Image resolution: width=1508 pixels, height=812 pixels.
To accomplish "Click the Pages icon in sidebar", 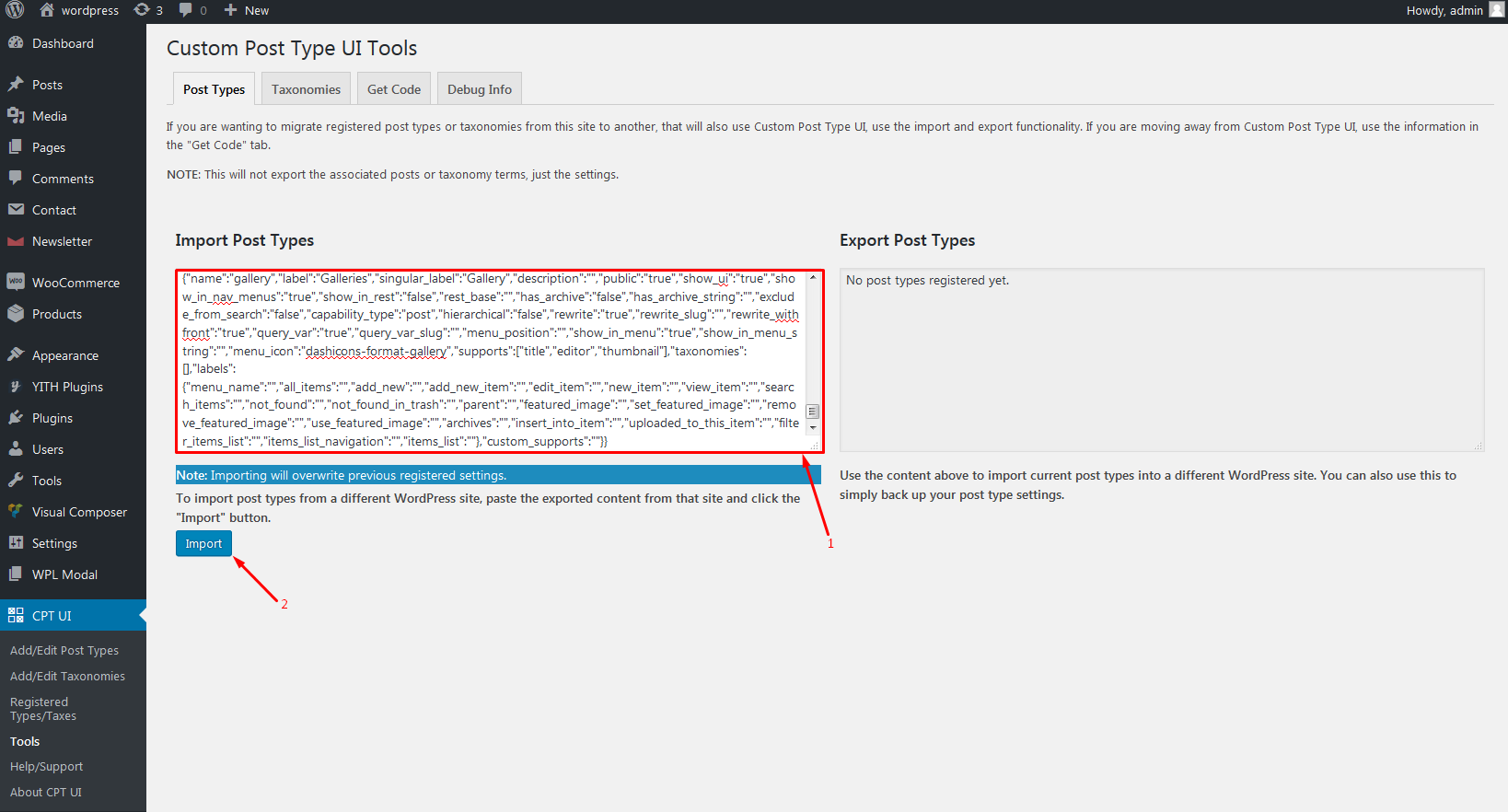I will (x=16, y=147).
